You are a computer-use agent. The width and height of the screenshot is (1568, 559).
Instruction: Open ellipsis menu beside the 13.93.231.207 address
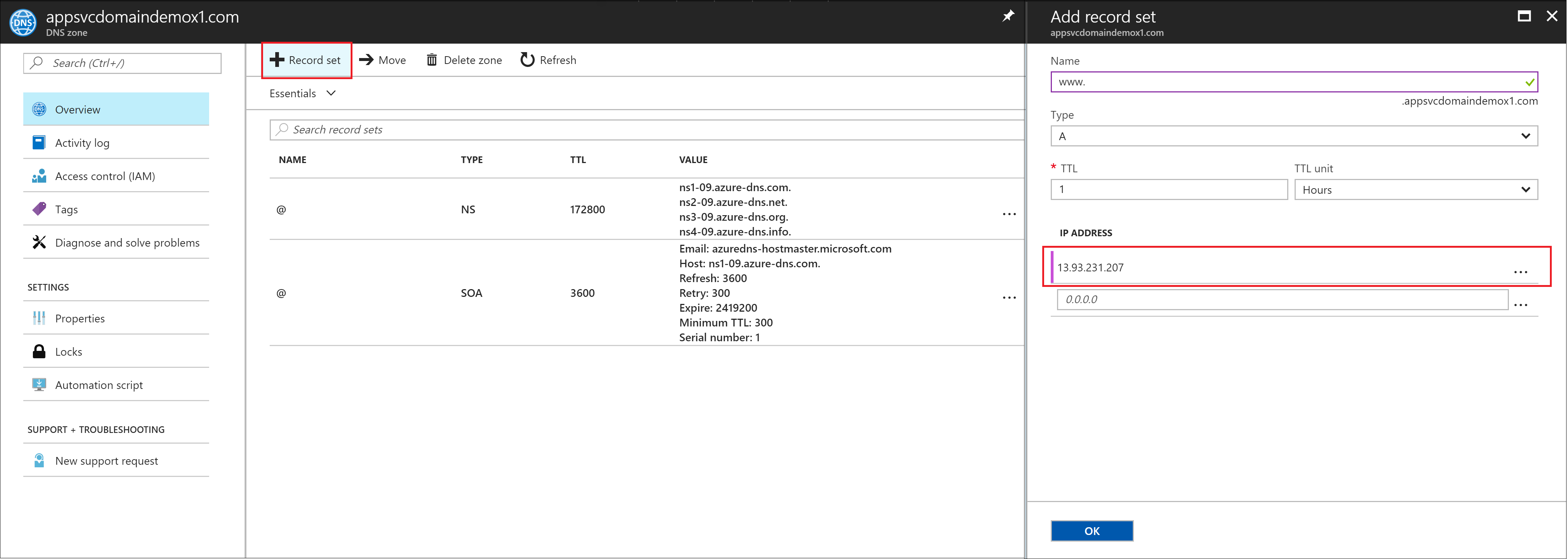[x=1520, y=272]
